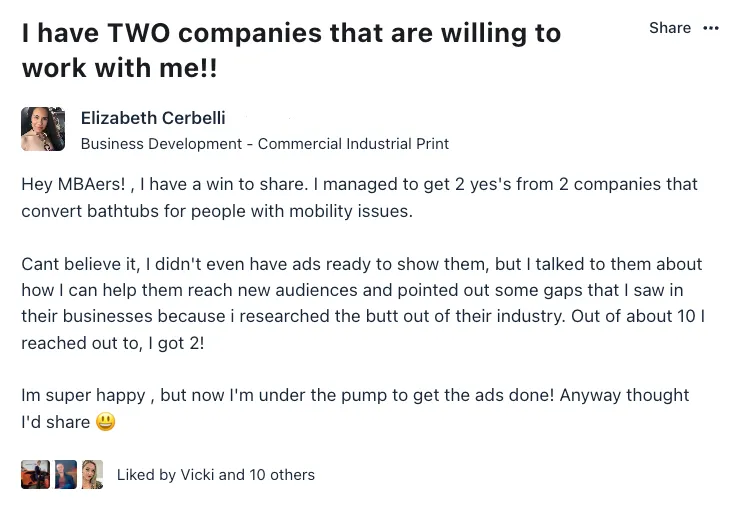Click 'work with me!!' on title's second line
This screenshot has width=736, height=506.
(118, 70)
